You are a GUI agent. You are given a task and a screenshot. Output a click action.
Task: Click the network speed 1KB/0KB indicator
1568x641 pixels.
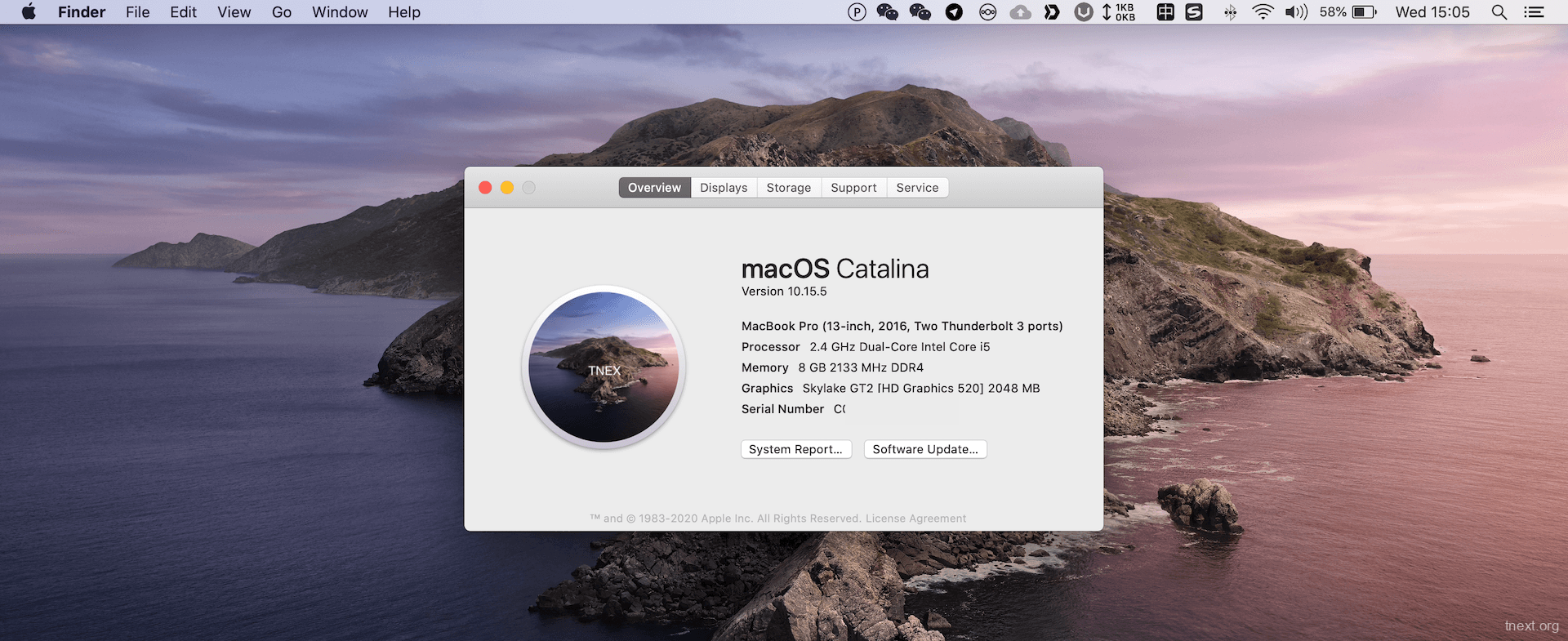[1119, 12]
